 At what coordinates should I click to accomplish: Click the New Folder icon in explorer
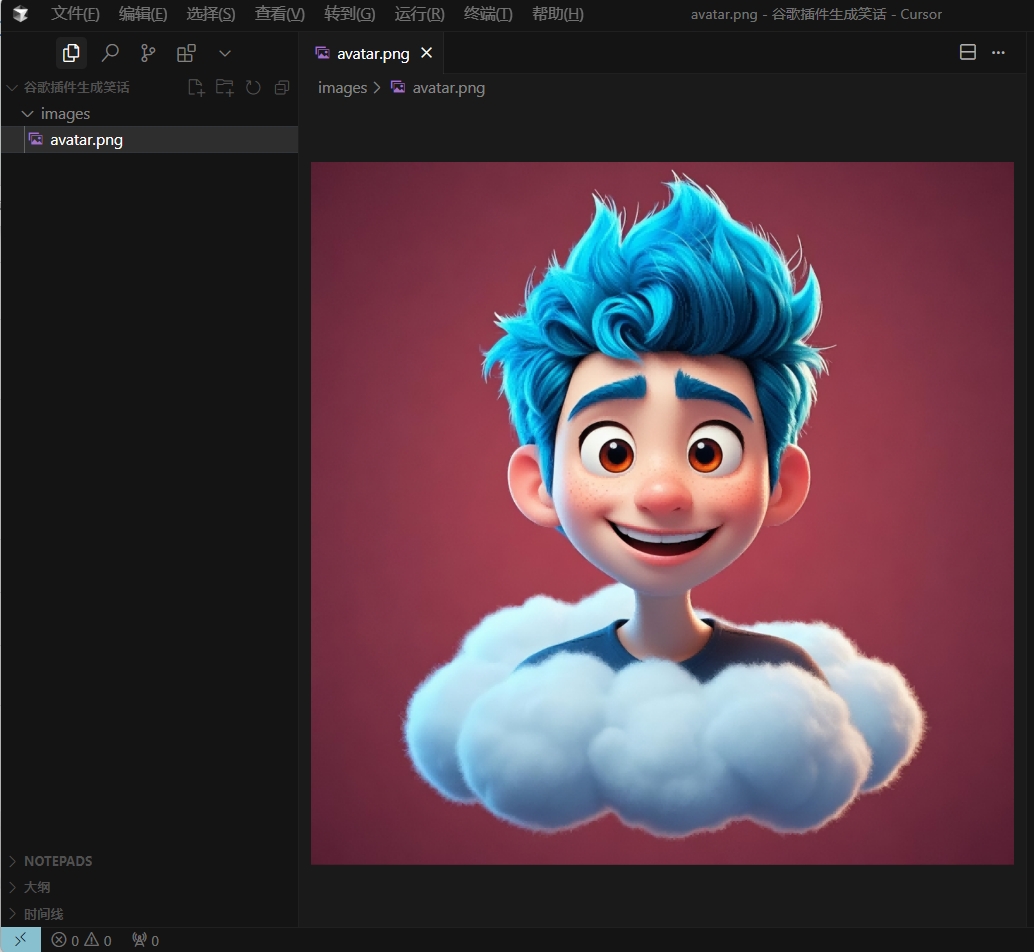225,88
